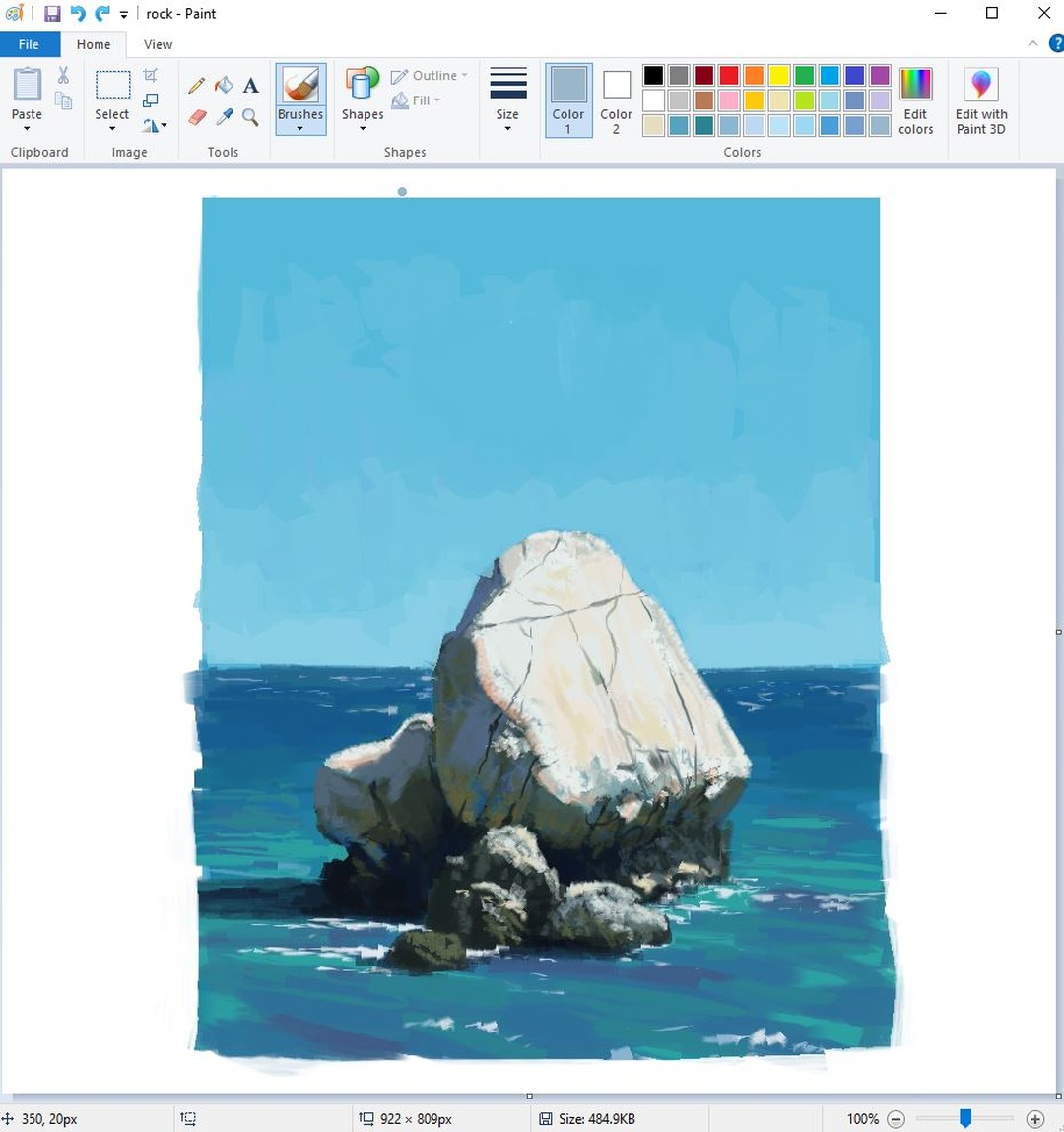1064x1132 pixels.
Task: Pick the yellow color swatch
Action: click(x=779, y=75)
